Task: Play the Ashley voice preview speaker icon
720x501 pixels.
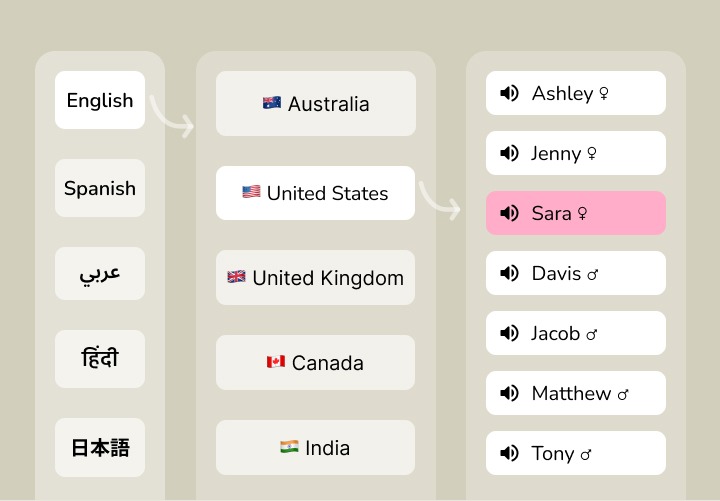Action: click(x=509, y=93)
